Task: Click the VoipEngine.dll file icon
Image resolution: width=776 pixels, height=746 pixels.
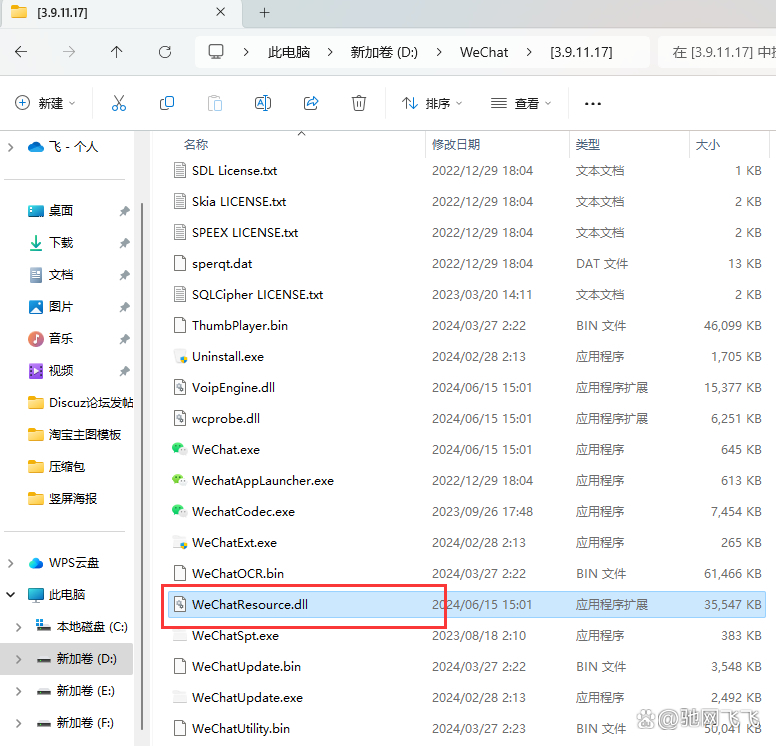Action: 180,387
